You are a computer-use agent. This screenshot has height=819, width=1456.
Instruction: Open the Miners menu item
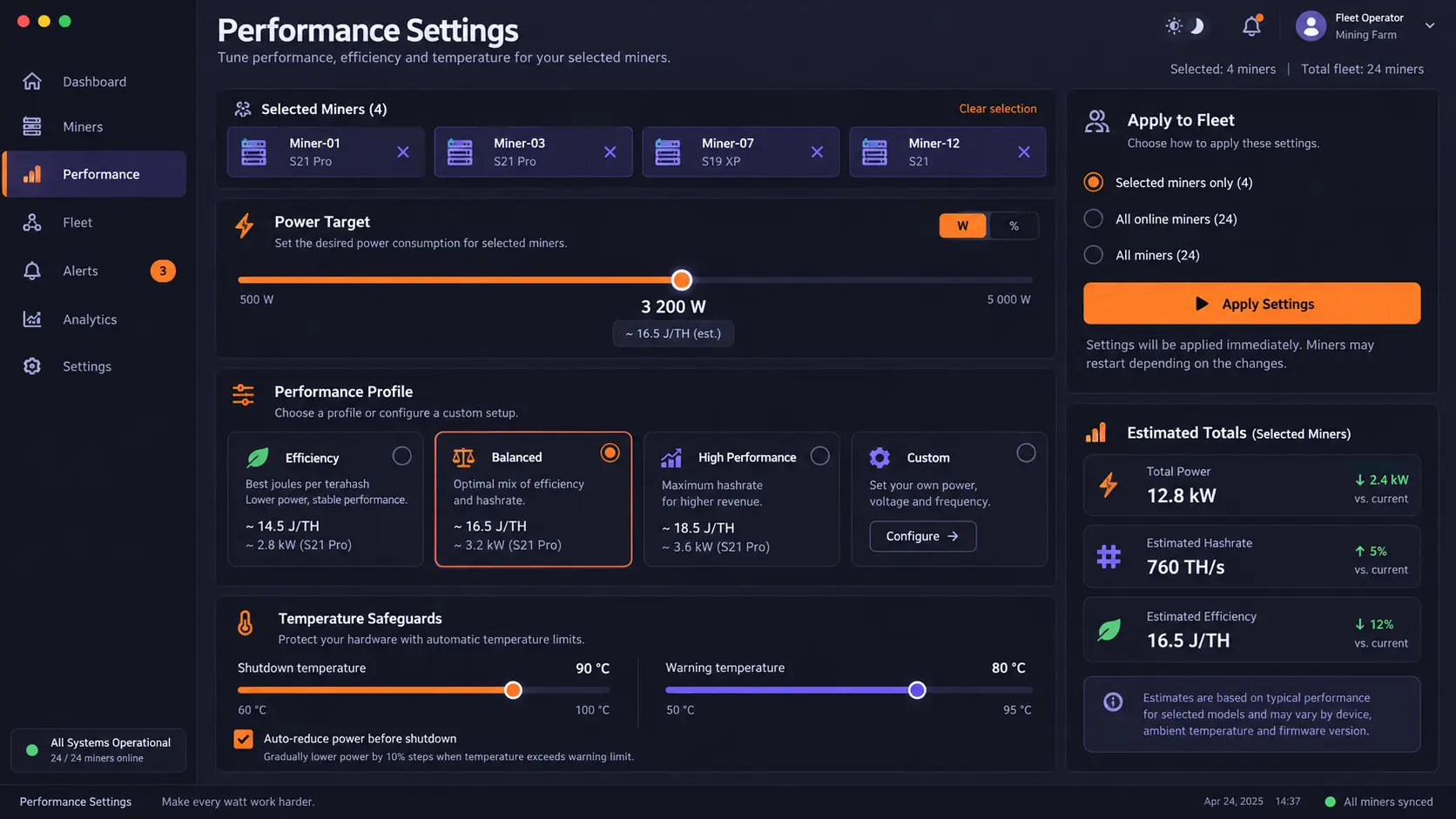(x=94, y=127)
